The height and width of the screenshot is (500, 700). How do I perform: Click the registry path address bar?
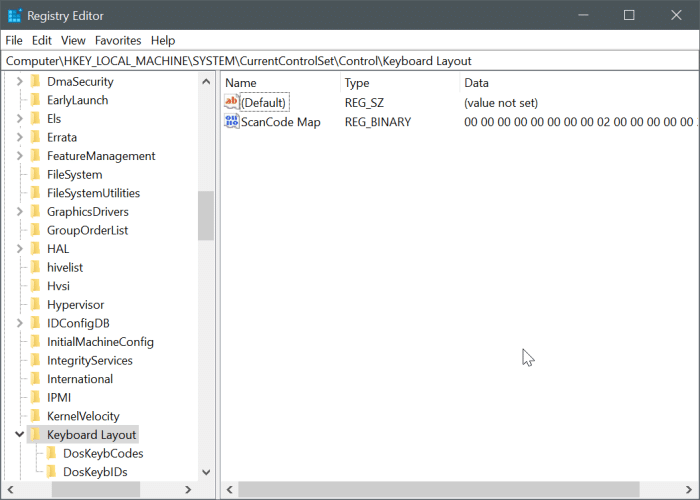pos(350,61)
